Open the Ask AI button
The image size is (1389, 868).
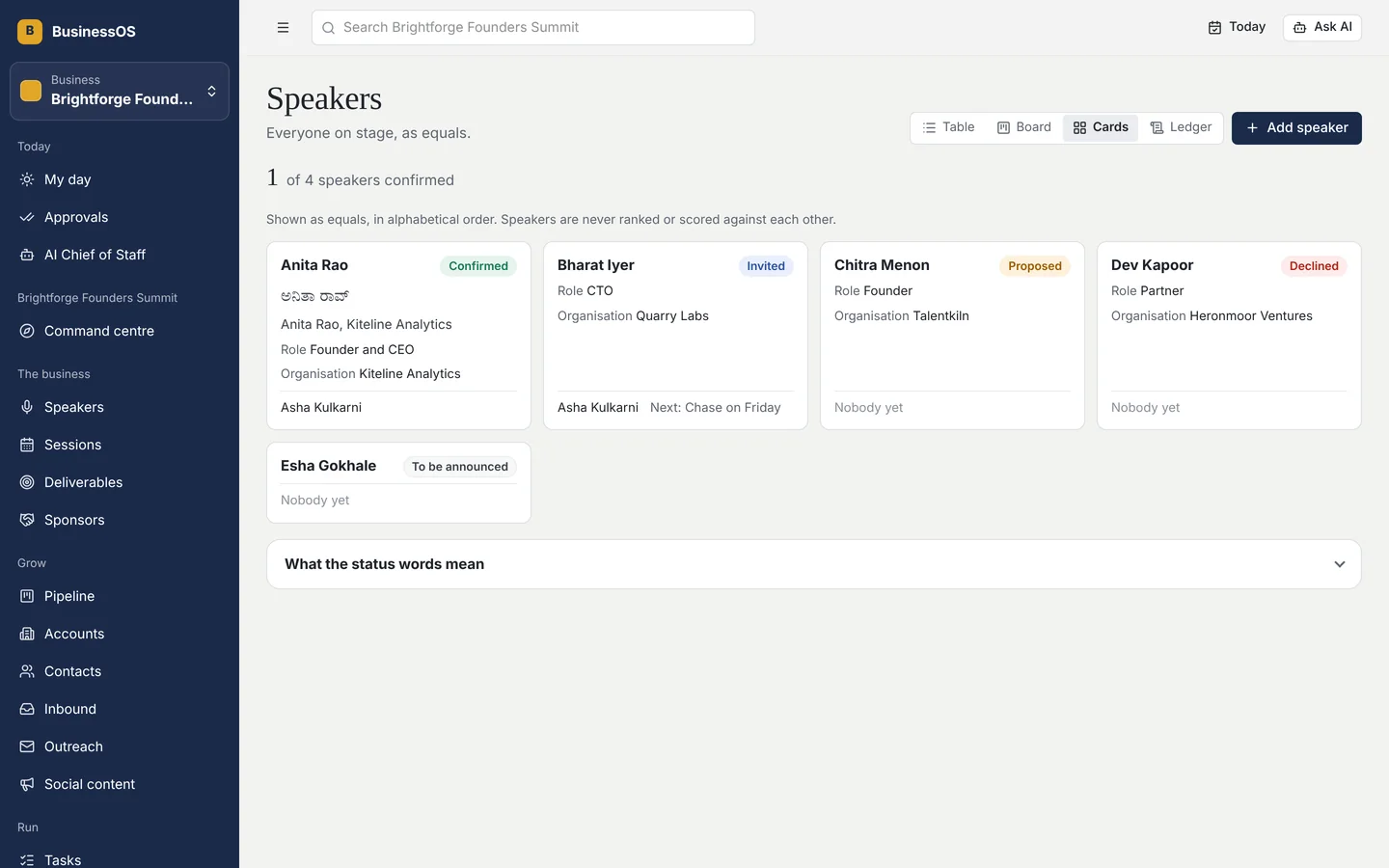tap(1321, 27)
